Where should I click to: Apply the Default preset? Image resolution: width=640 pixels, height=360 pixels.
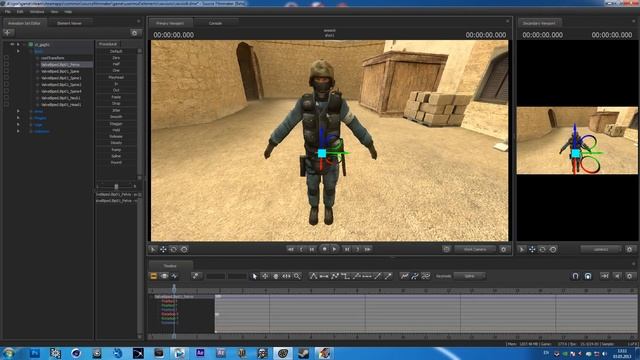[x=116, y=51]
